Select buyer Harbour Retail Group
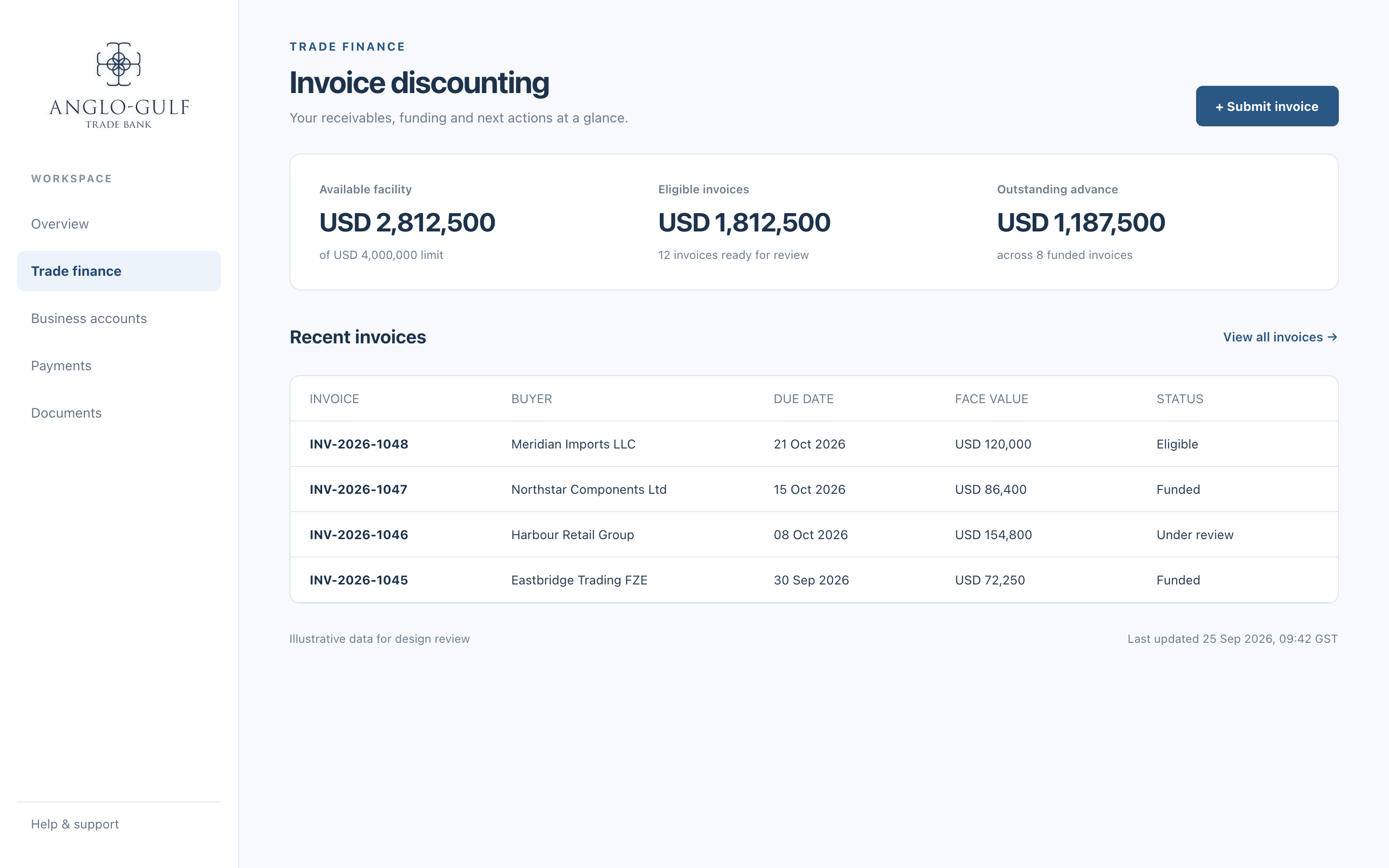The height and width of the screenshot is (868, 1389). point(572,534)
